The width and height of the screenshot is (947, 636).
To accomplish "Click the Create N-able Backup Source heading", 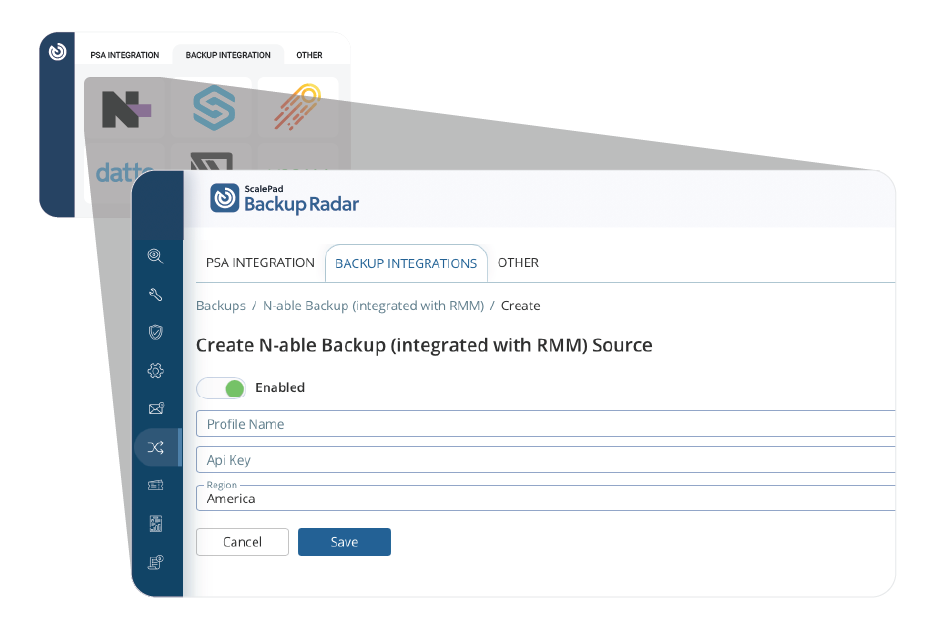I will (x=424, y=345).
